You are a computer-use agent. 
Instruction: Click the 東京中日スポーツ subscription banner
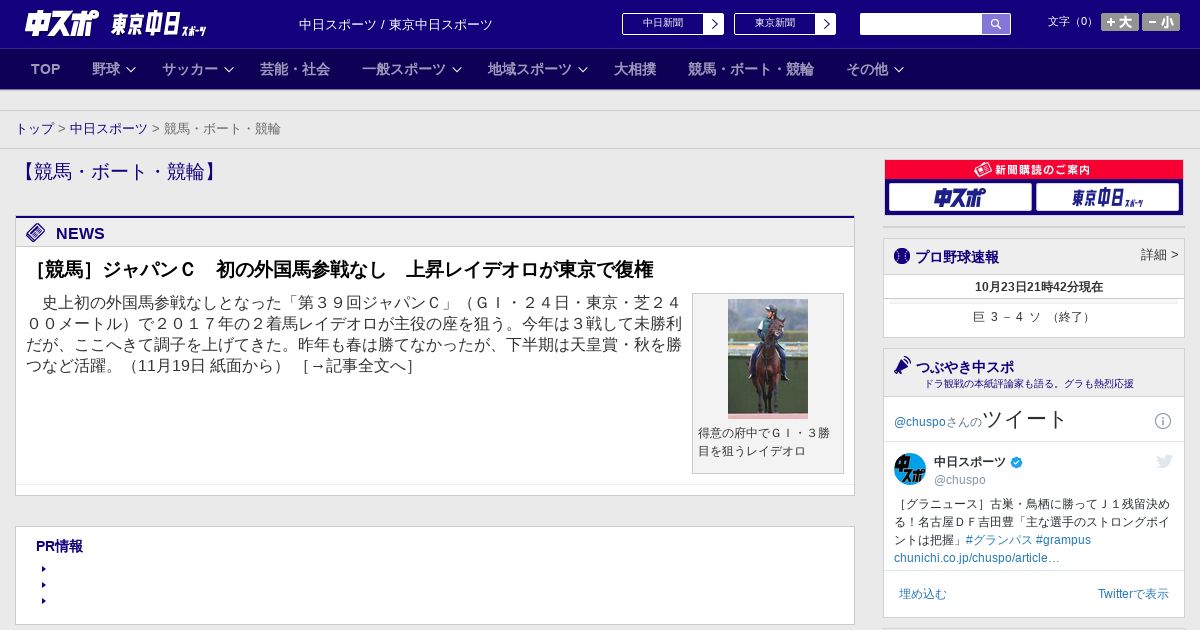pos(1107,197)
